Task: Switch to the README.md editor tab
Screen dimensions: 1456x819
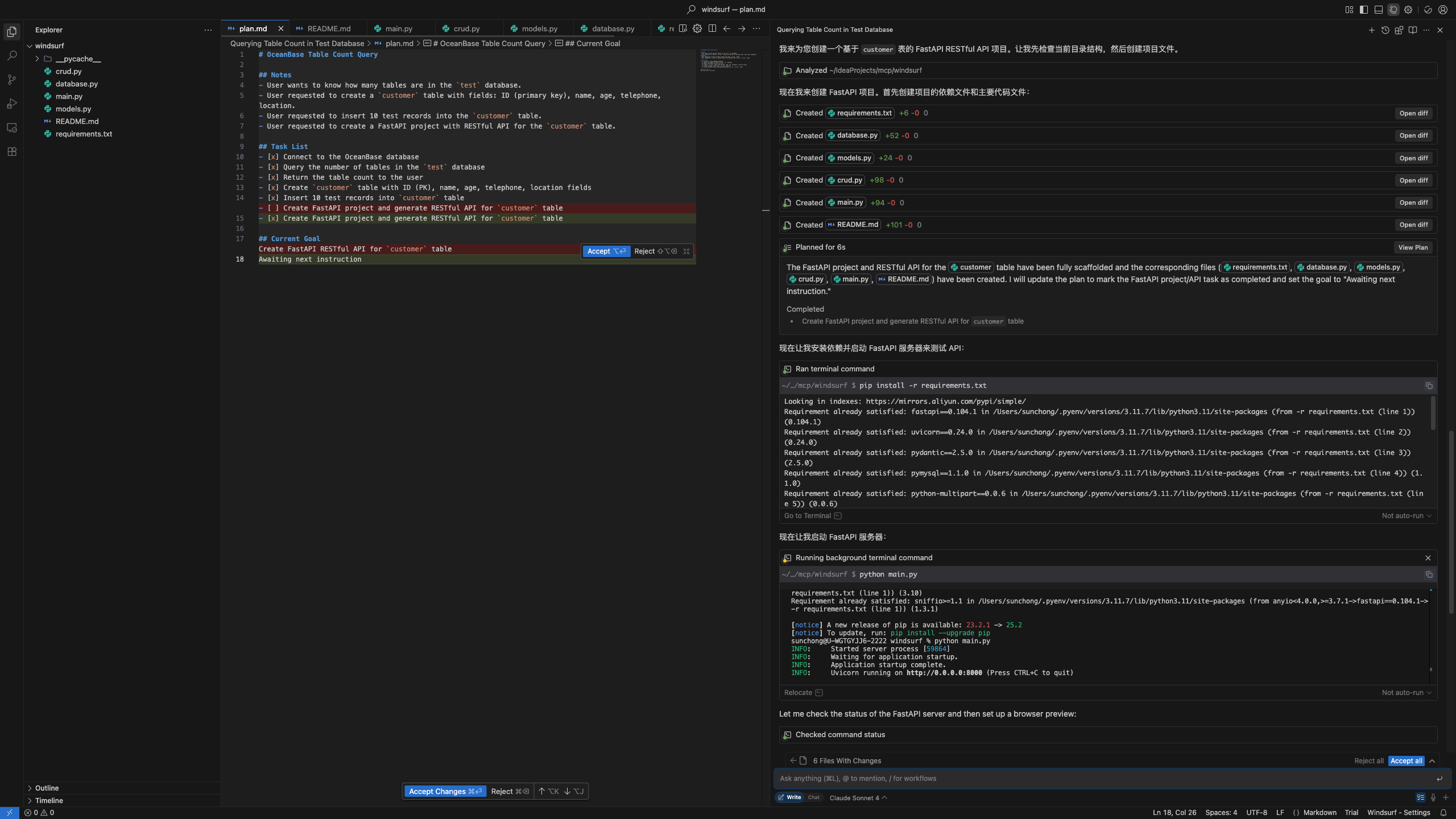Action: (x=328, y=28)
